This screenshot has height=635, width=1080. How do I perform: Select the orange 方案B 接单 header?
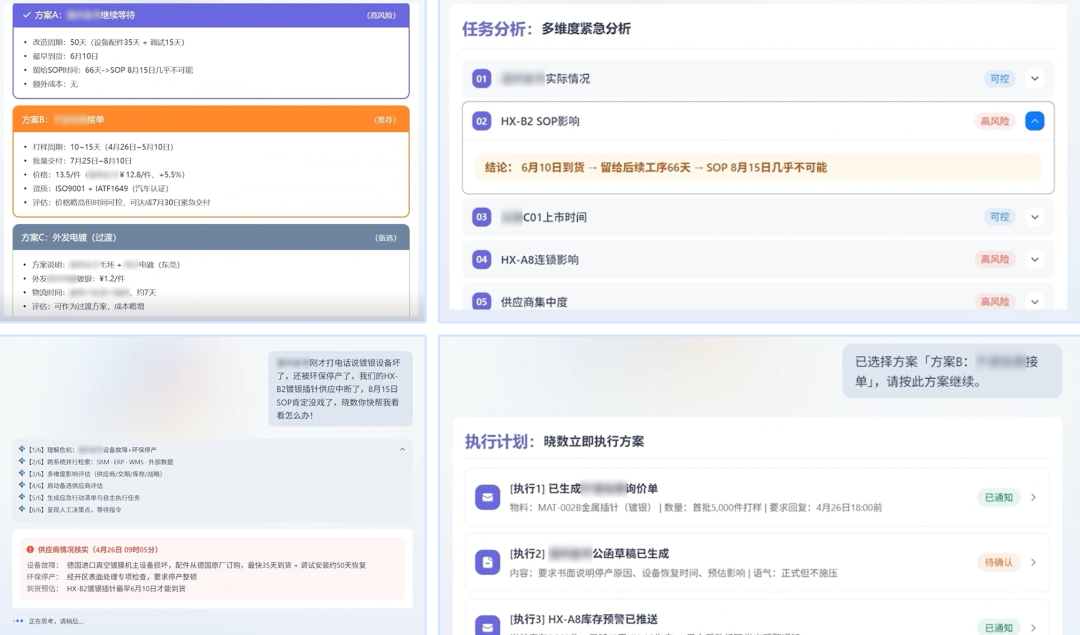211,119
